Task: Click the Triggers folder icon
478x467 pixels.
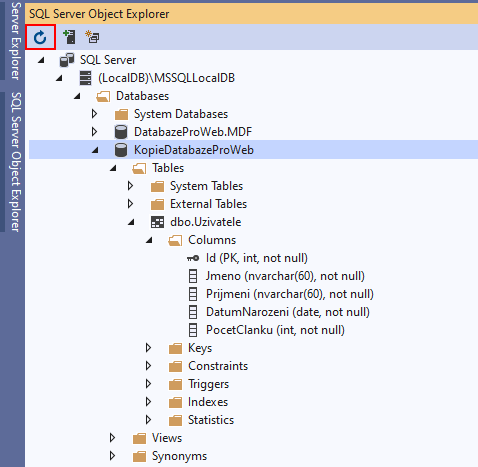Action: [175, 384]
